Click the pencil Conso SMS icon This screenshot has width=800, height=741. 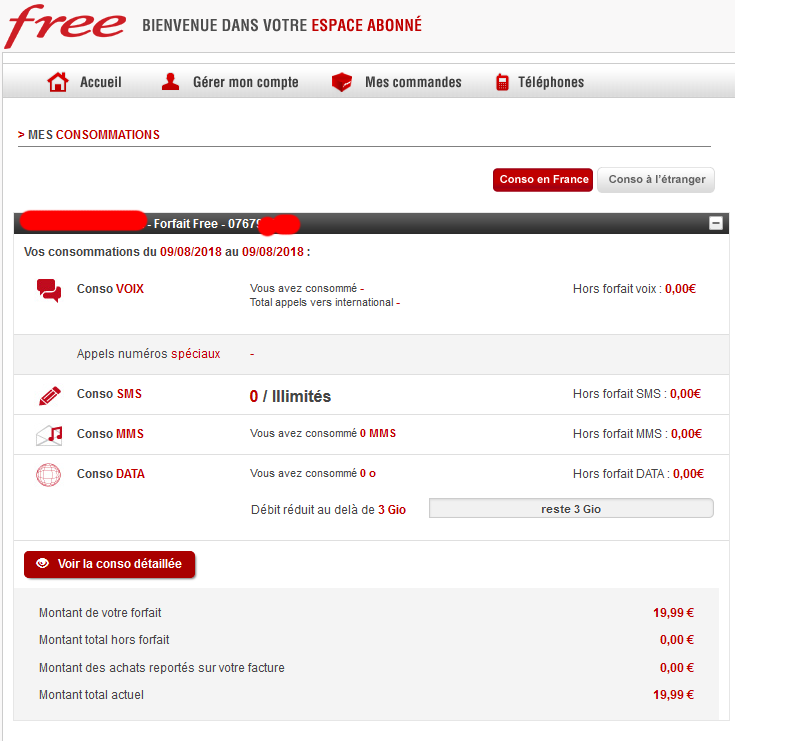pos(49,395)
